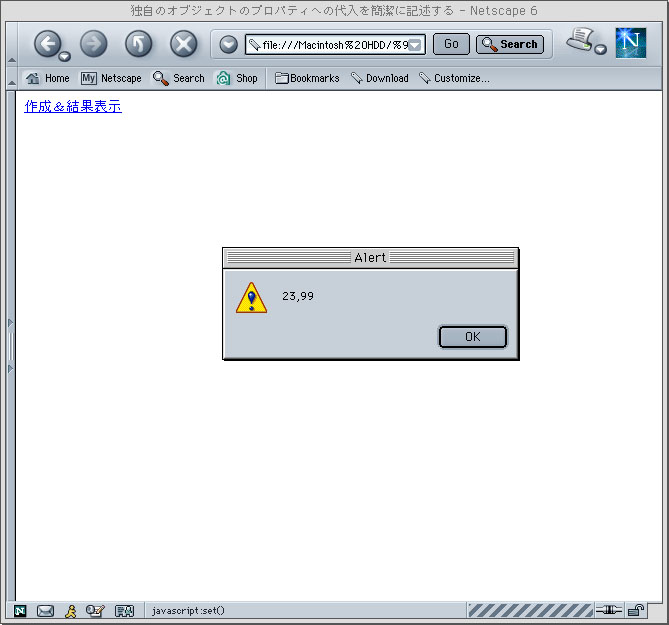
Task: Click the Alert dialog title bar
Action: tap(370, 258)
